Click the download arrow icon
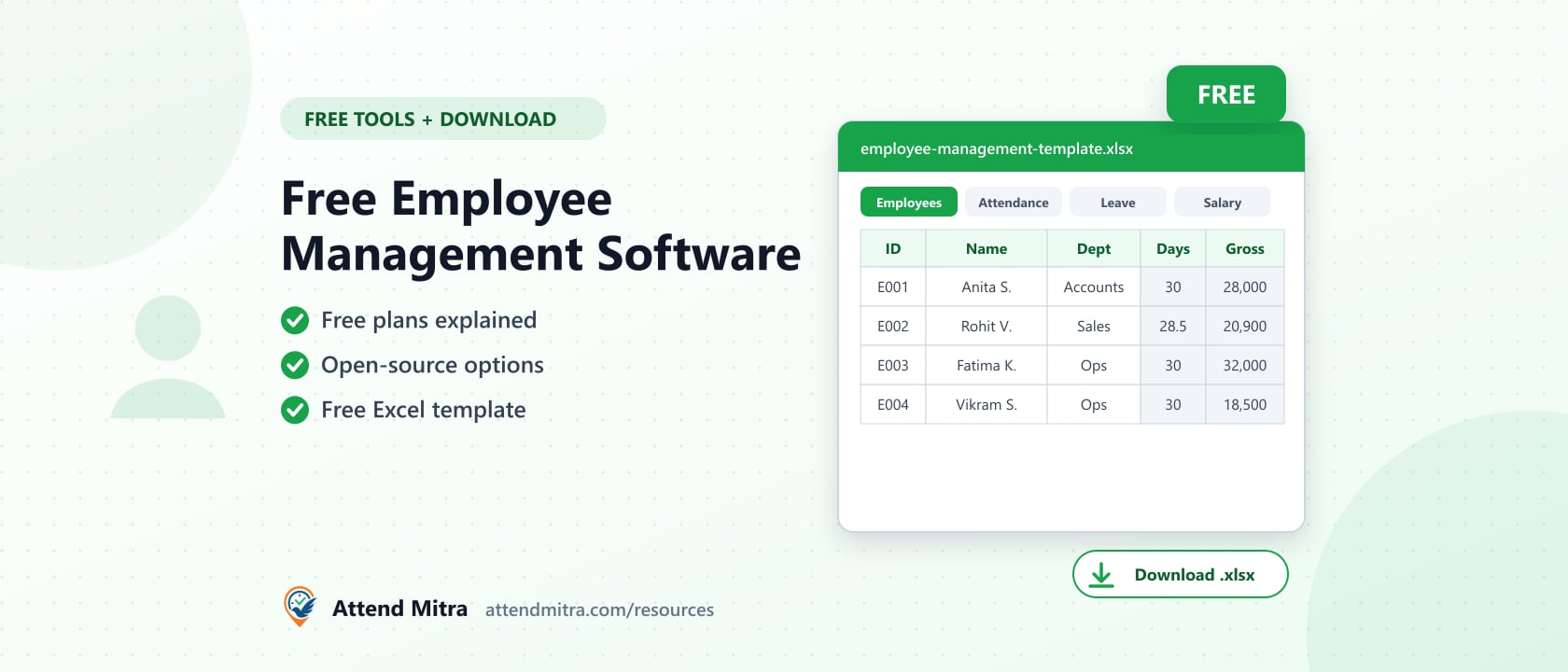Screen dimensions: 1568x672 (x=1101, y=575)
